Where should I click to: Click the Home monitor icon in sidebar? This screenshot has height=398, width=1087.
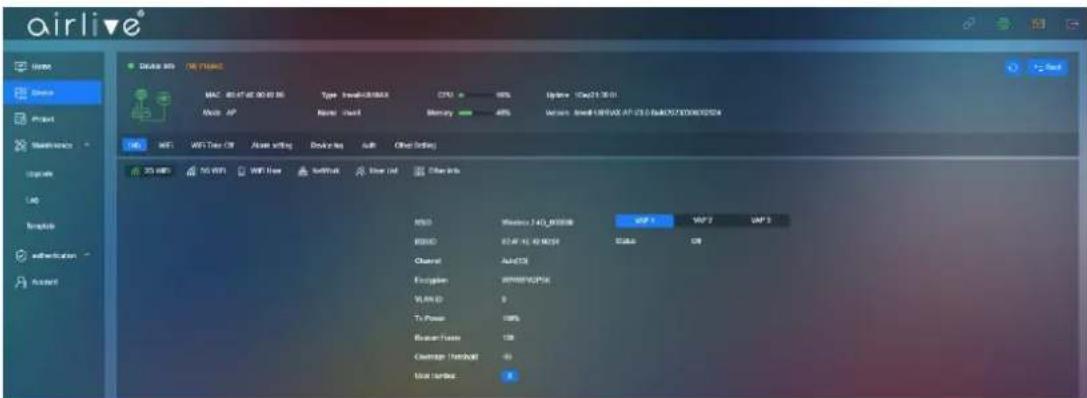(x=20, y=67)
